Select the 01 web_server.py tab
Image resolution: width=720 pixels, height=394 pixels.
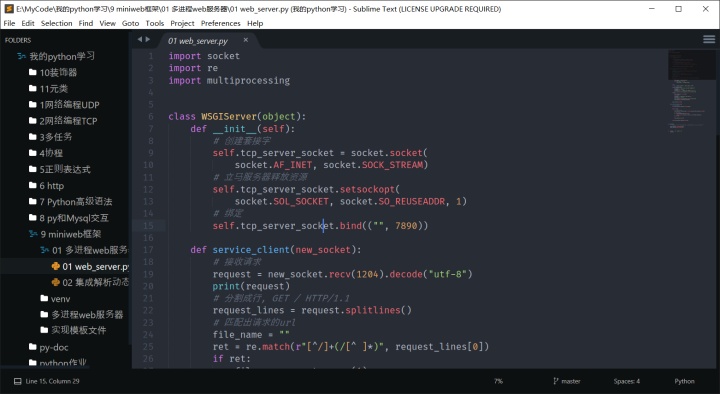tap(197, 41)
